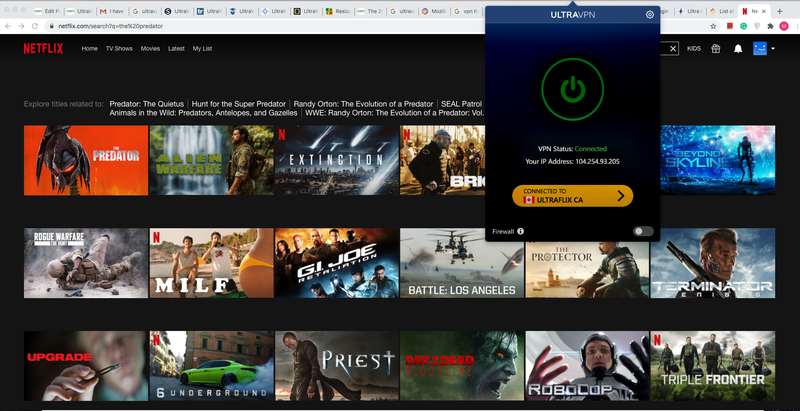Image resolution: width=800 pixels, height=411 pixels.
Task: Go to Netflix Home
Action: (x=89, y=49)
